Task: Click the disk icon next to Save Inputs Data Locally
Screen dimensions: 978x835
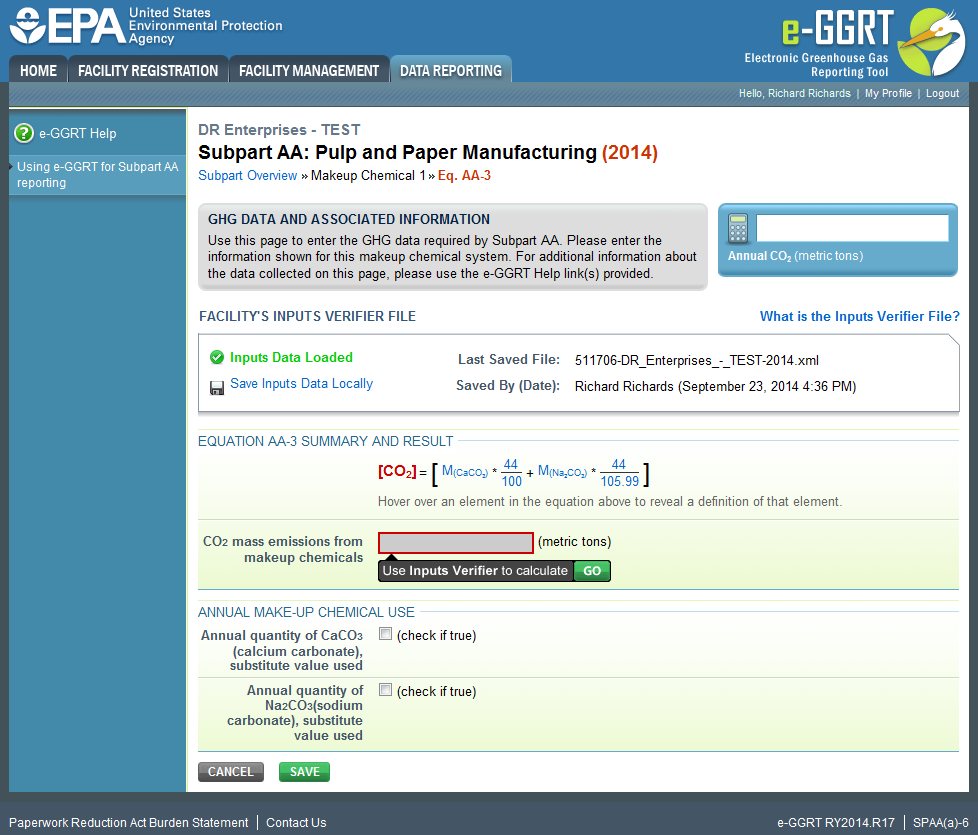Action: pos(217,384)
